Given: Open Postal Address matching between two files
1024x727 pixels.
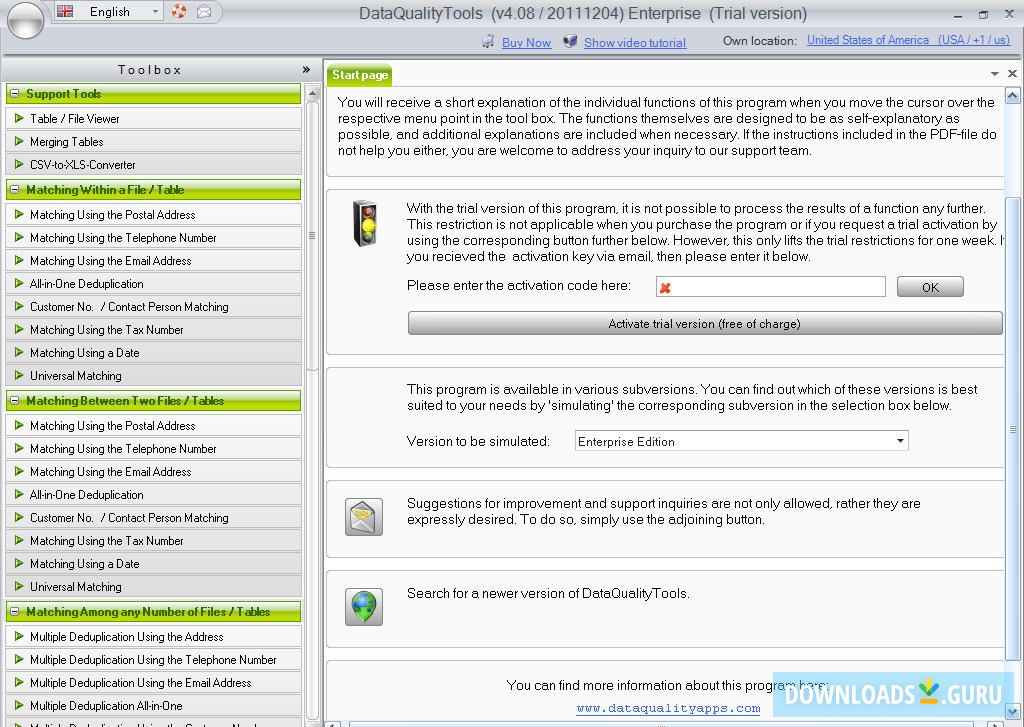Looking at the screenshot, I should (153, 425).
